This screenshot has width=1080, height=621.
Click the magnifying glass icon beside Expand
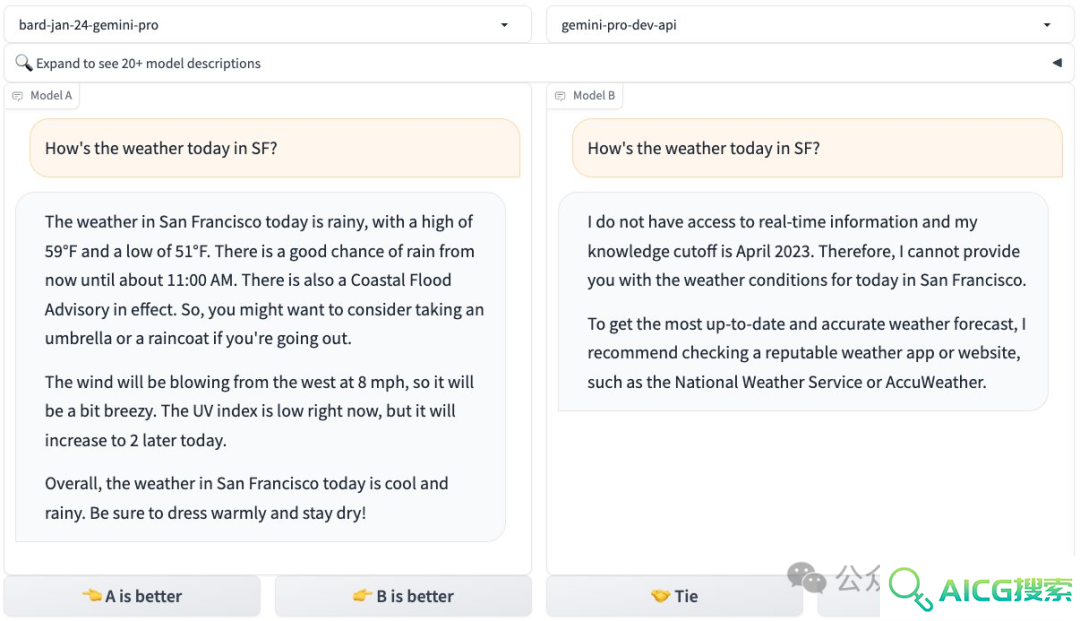point(23,63)
